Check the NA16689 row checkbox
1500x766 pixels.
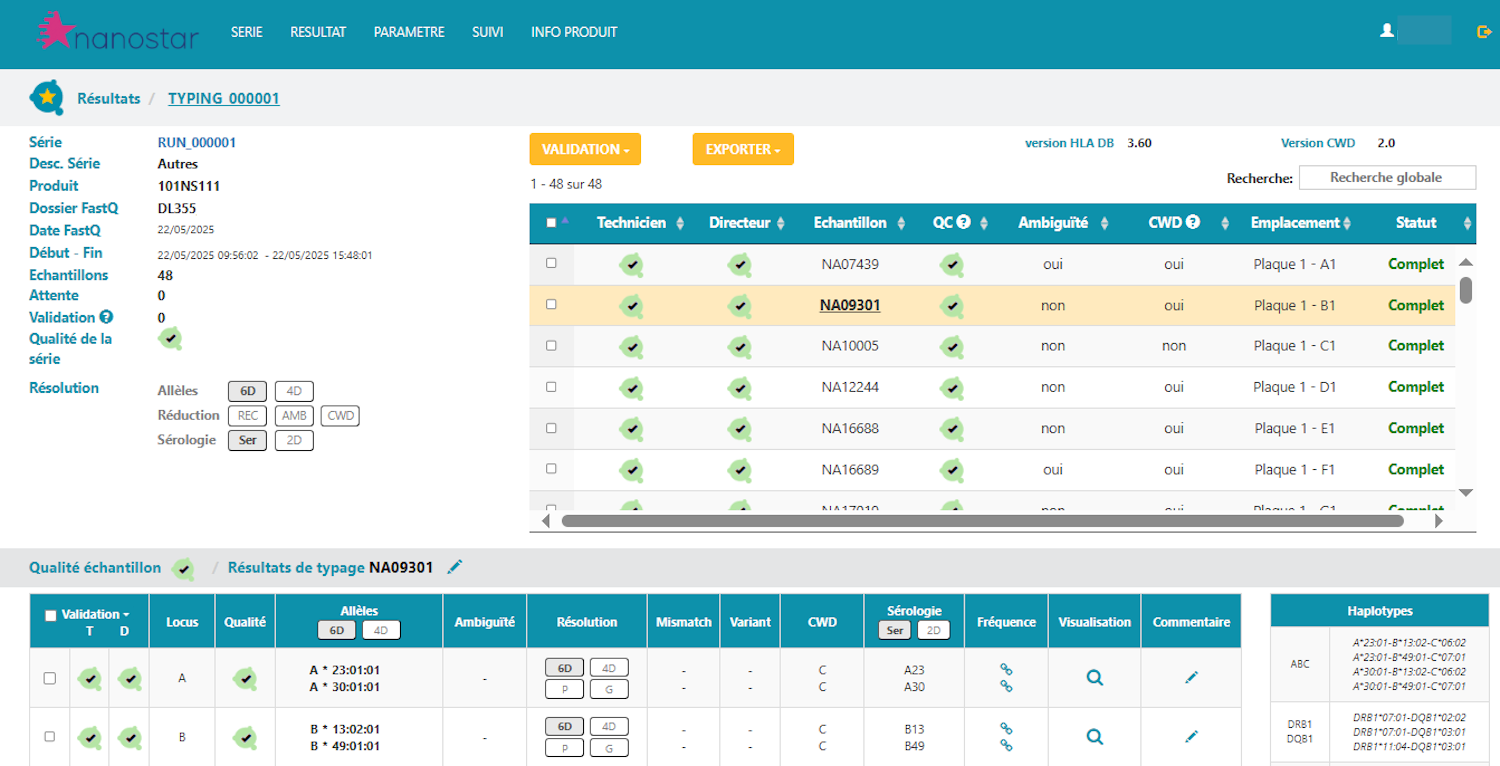[551, 468]
